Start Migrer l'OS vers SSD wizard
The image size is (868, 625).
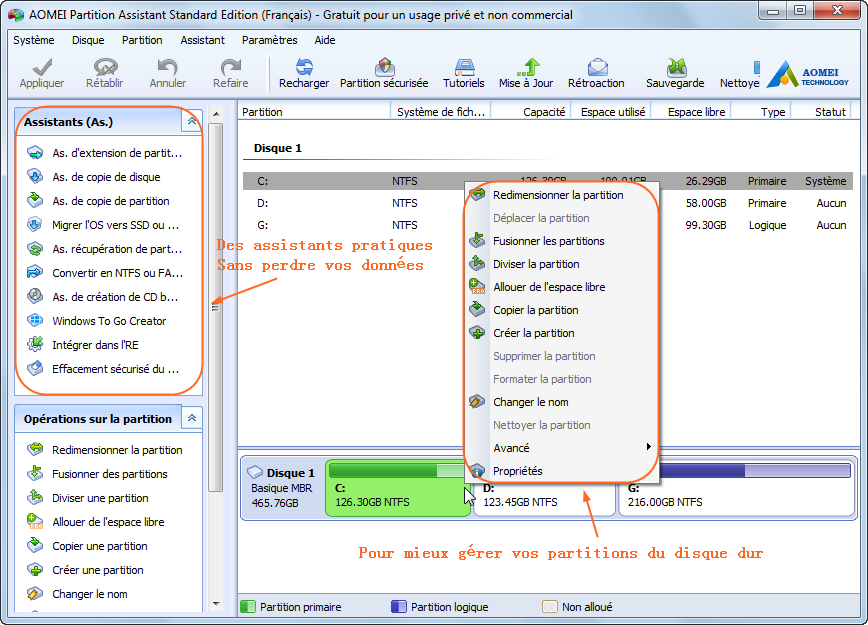click(103, 225)
